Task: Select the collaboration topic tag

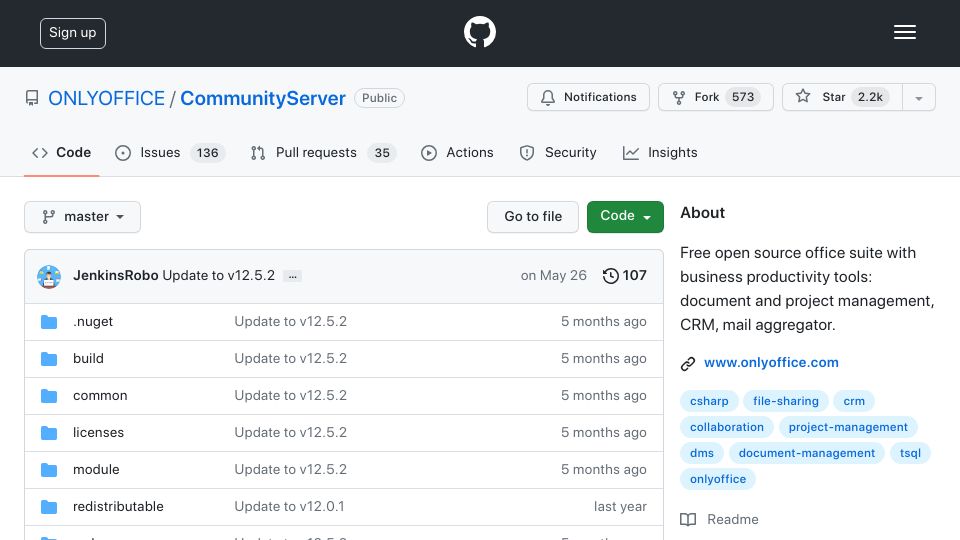Action: point(727,427)
